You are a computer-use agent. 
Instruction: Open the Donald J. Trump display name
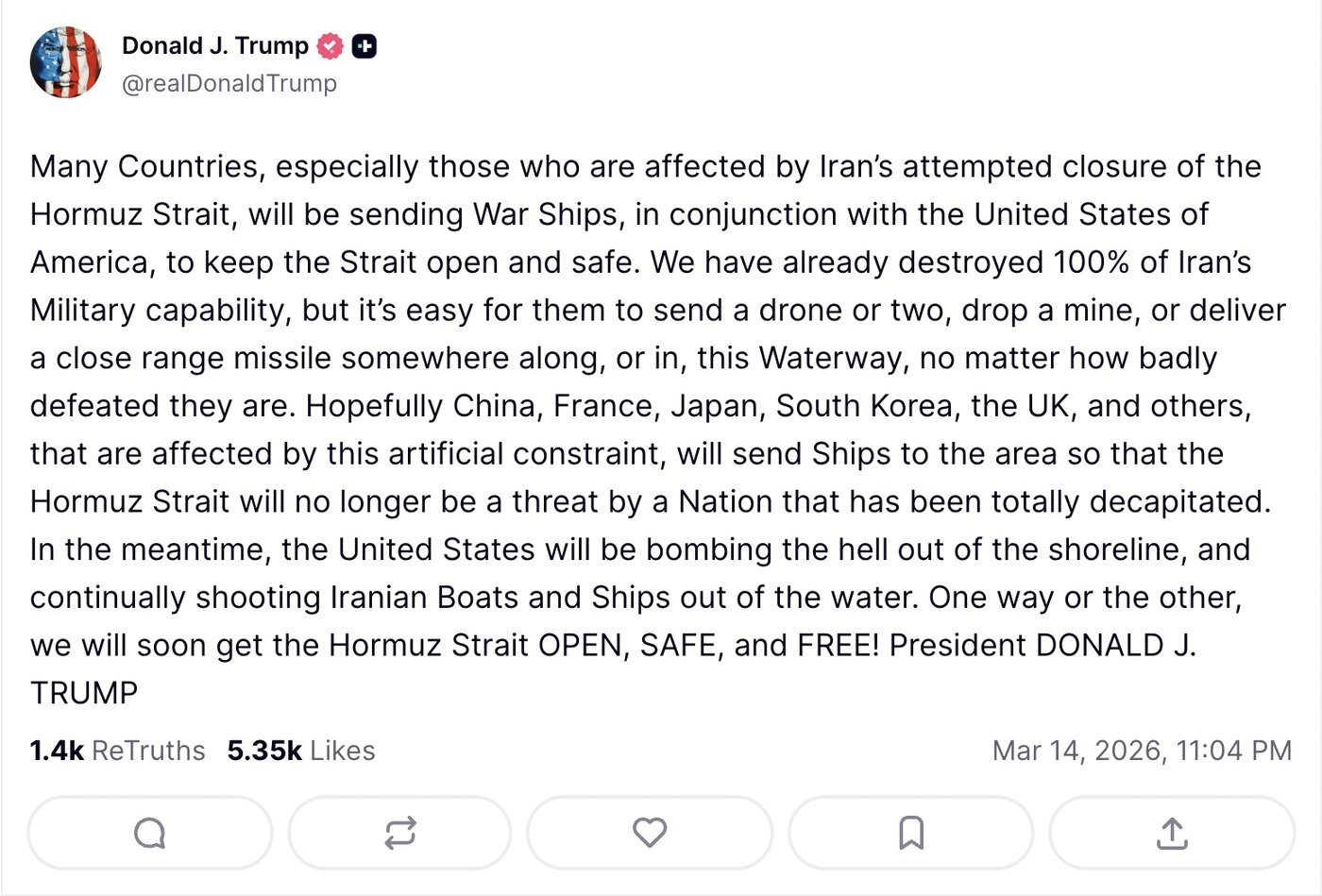click(x=215, y=45)
